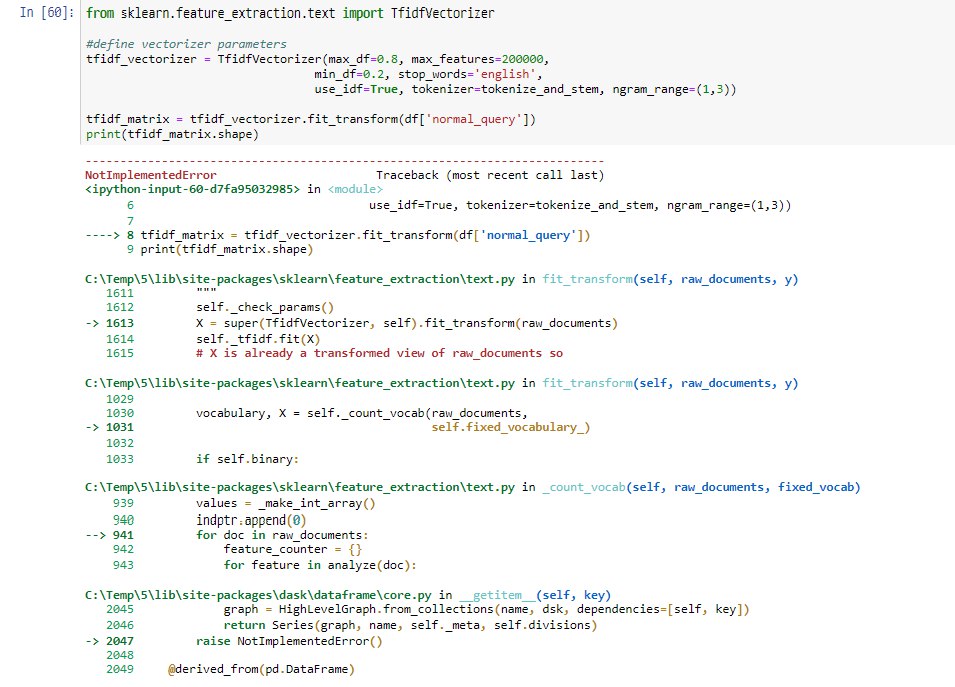Screen dimensions: 955x687
Task: Click line 2046 return Series statement
Action: (411, 625)
